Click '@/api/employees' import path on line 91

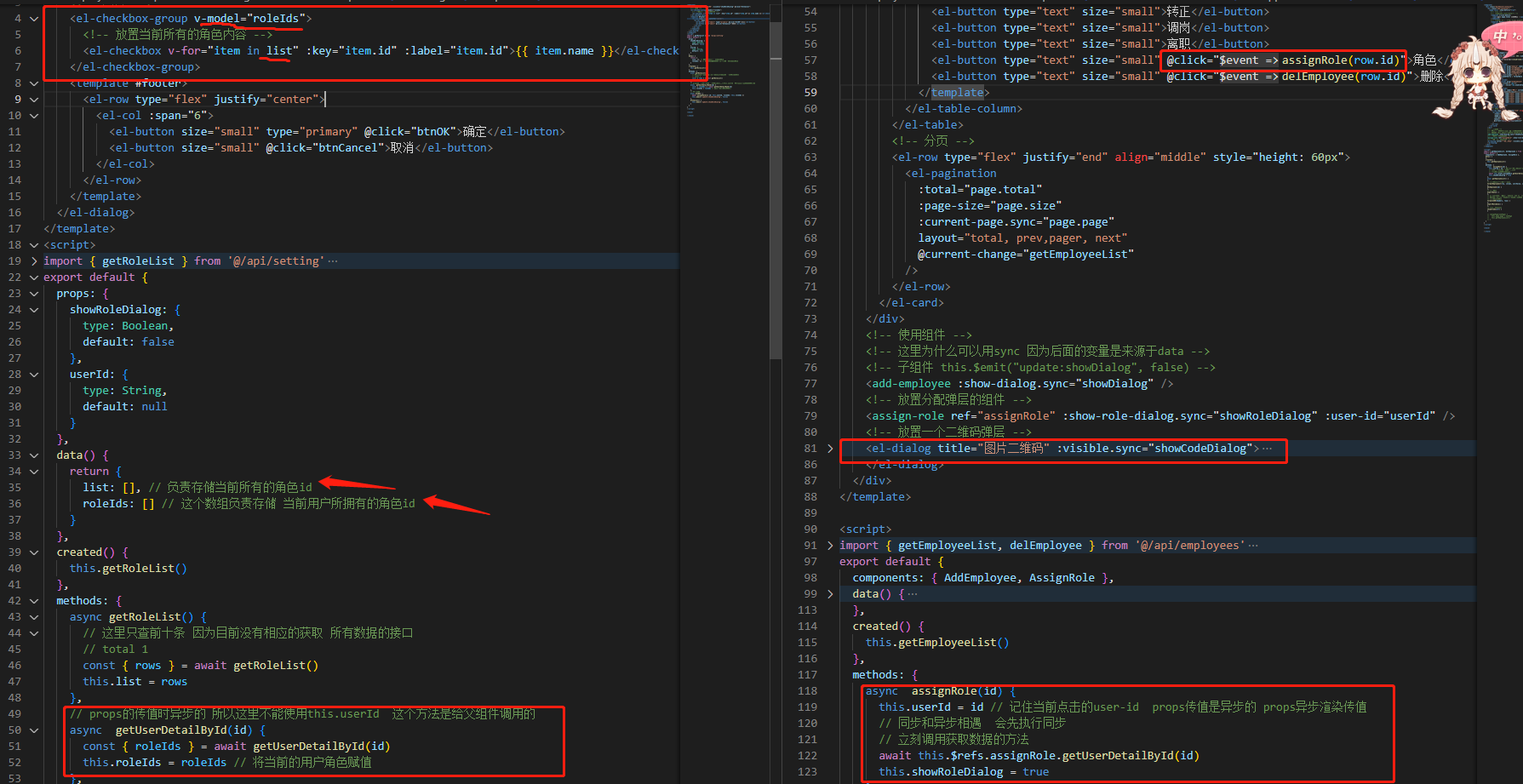tap(1190, 546)
